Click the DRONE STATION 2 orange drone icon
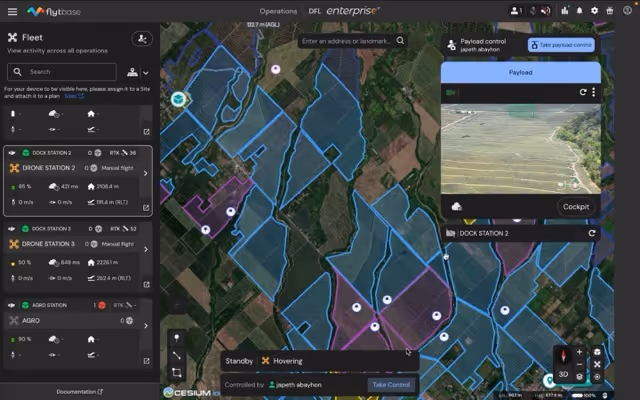This screenshot has height=400, width=640. (x=14, y=168)
